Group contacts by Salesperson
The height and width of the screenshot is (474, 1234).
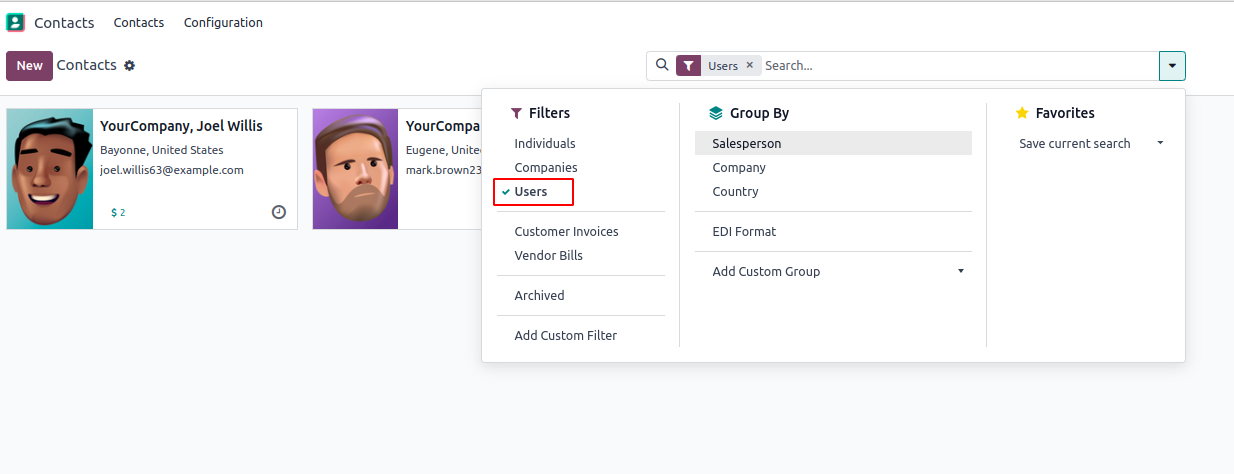[x=747, y=144]
